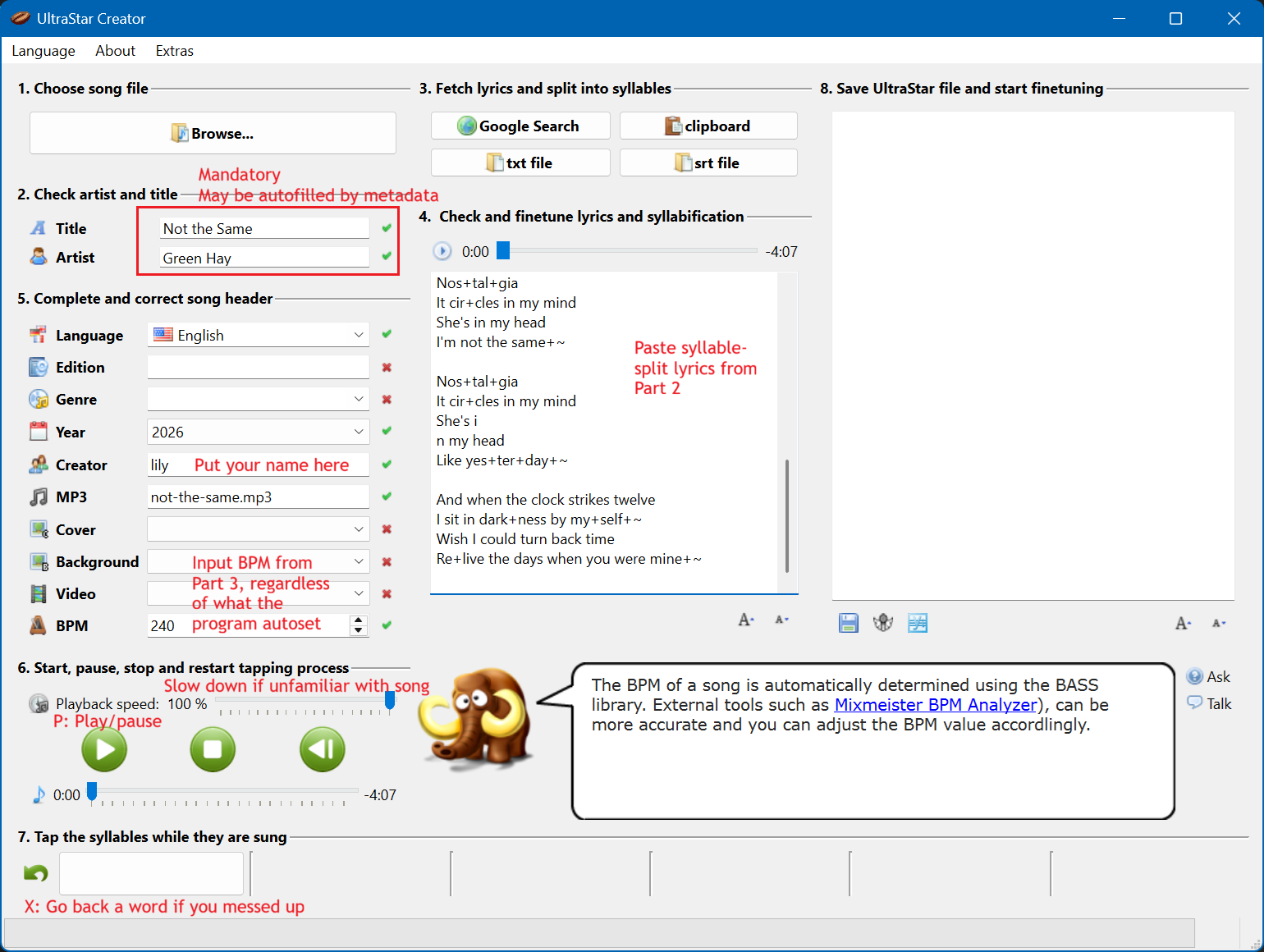The image size is (1264, 952).
Task: Open the Extras menu
Action: click(174, 51)
